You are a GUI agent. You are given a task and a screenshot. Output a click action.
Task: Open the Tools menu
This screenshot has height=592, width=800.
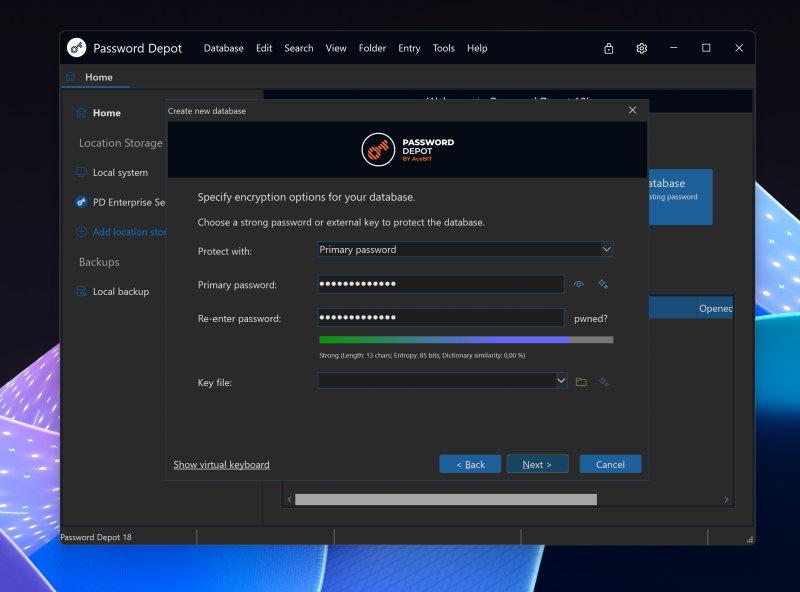coord(443,48)
